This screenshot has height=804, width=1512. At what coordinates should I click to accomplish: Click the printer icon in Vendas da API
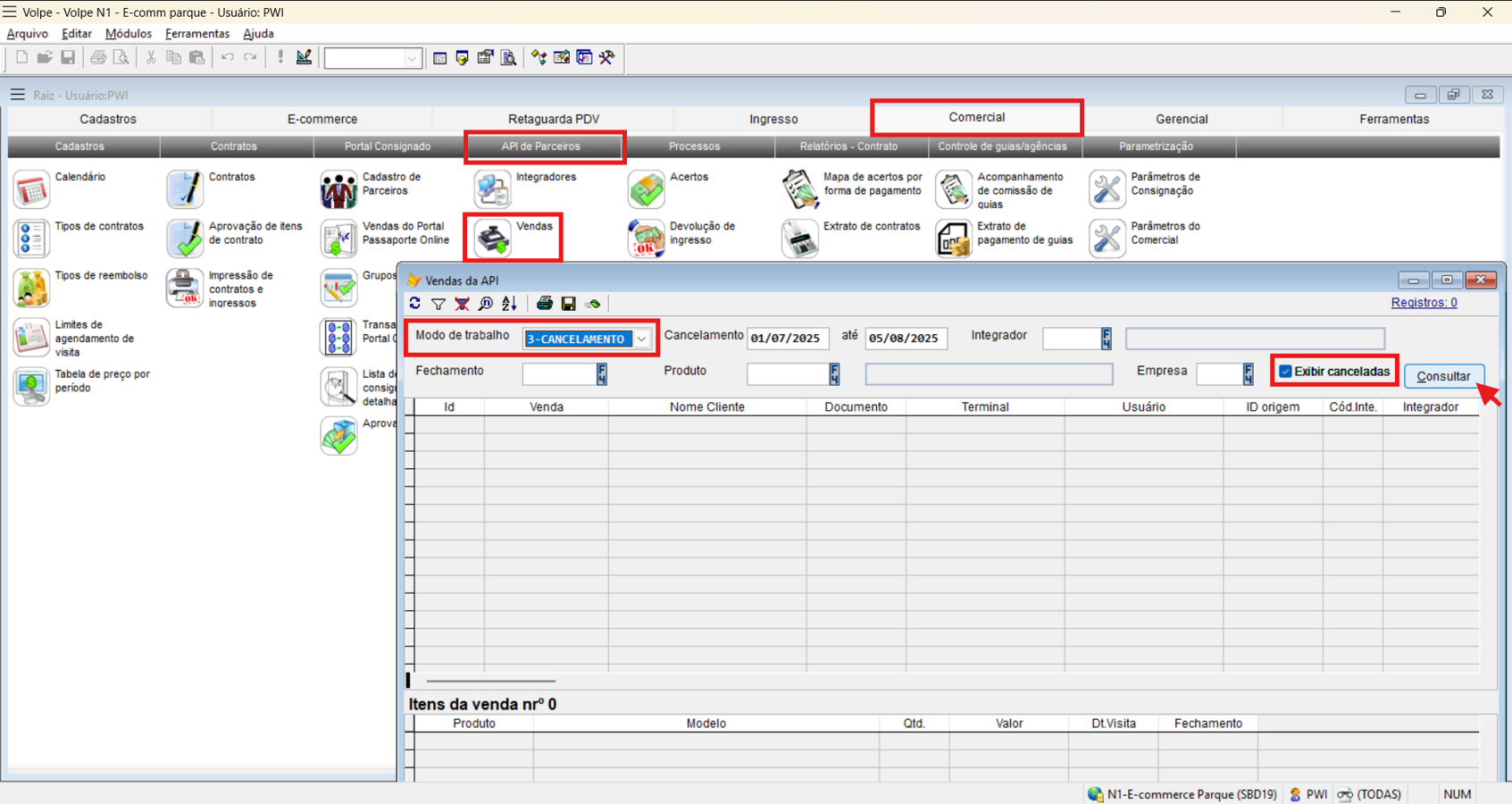(x=544, y=304)
